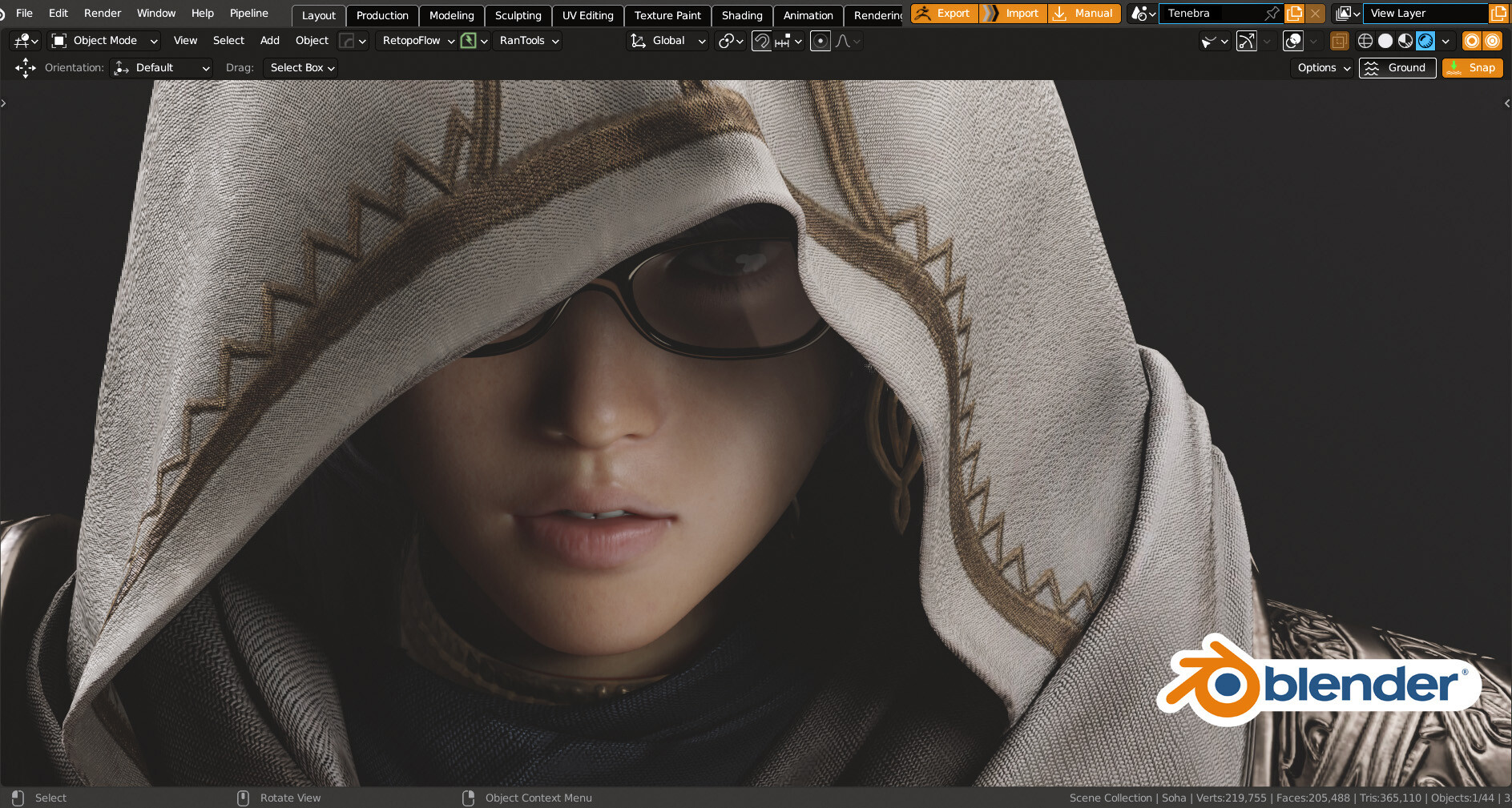
Task: Toggle proportional editing circle button
Action: tap(821, 41)
